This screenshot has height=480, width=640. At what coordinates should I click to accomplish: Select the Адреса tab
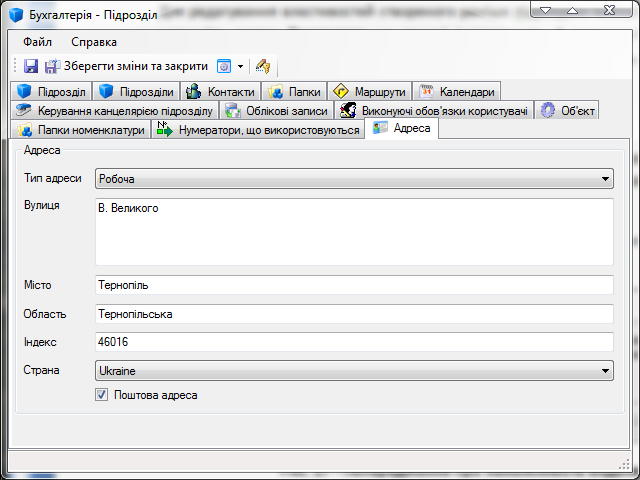401,128
